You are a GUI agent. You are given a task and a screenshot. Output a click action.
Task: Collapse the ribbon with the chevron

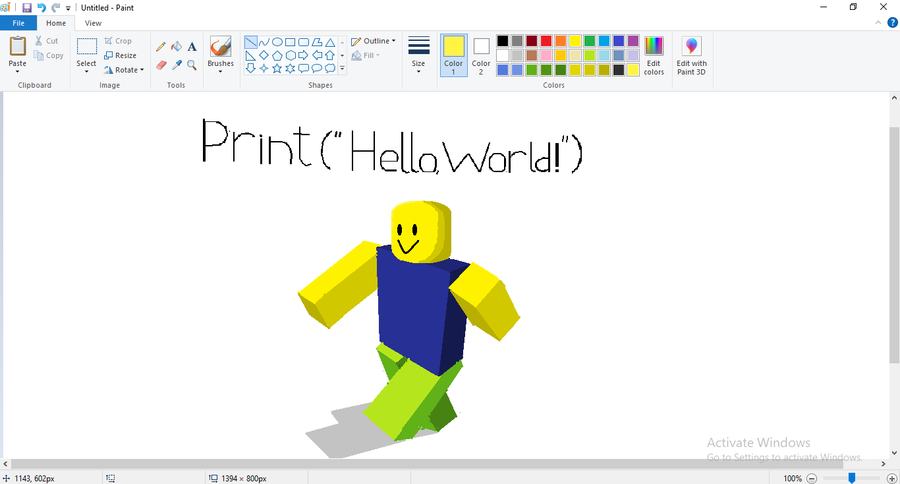[x=878, y=23]
